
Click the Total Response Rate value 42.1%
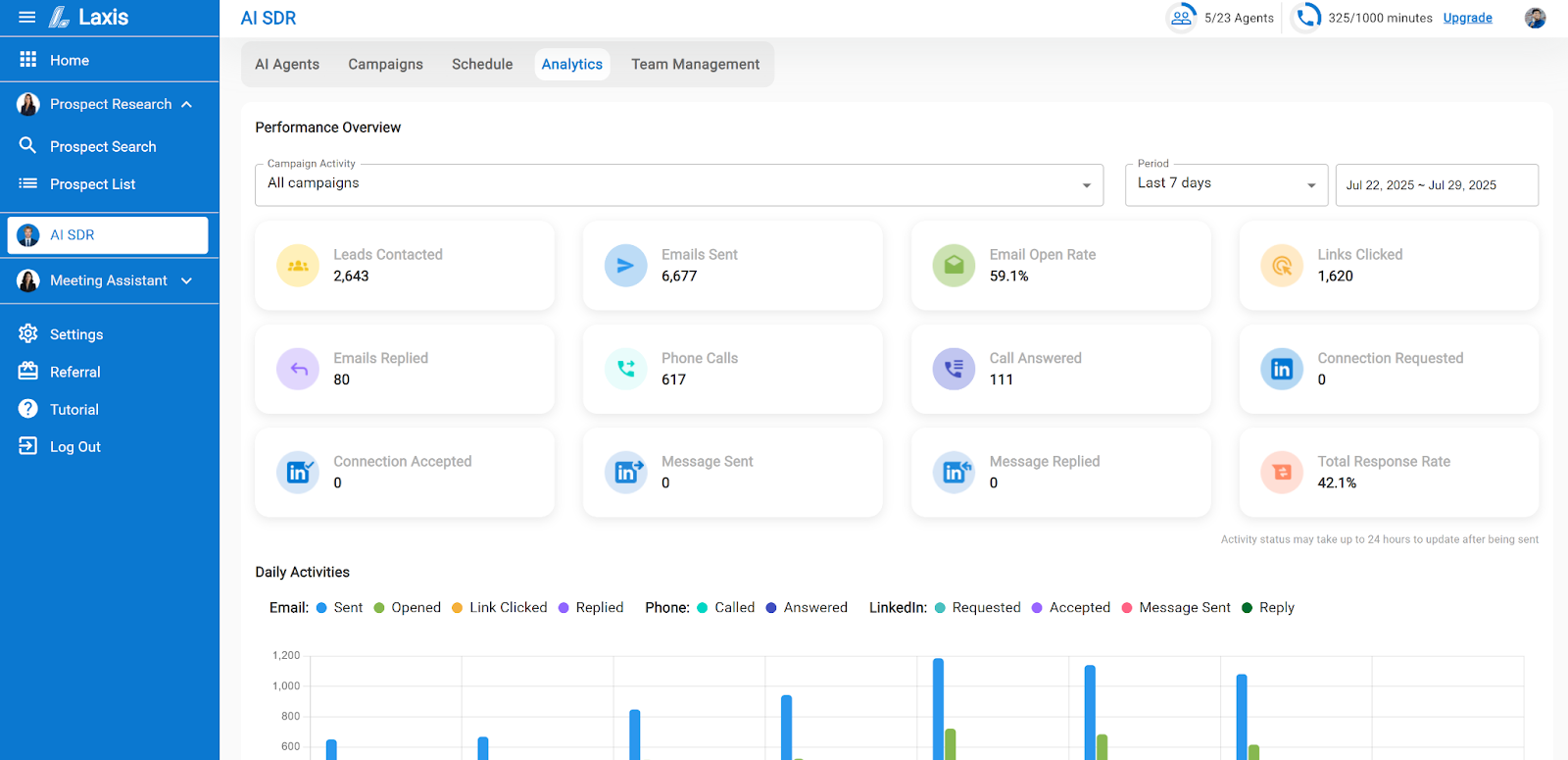tap(1337, 482)
